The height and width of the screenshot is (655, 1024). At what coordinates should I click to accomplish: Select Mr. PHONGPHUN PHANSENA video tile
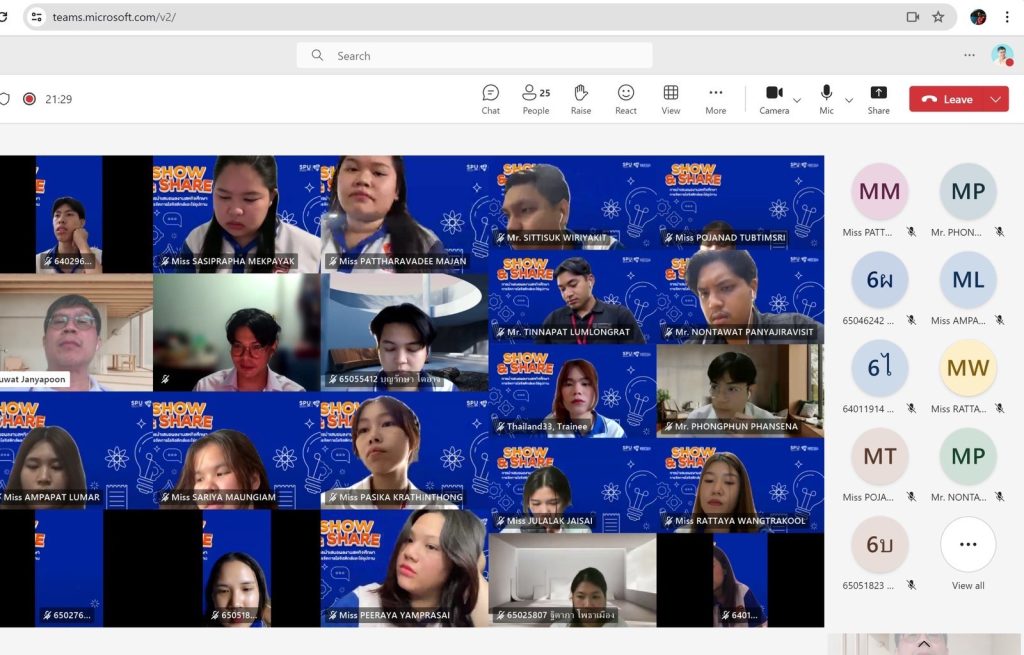tap(741, 391)
